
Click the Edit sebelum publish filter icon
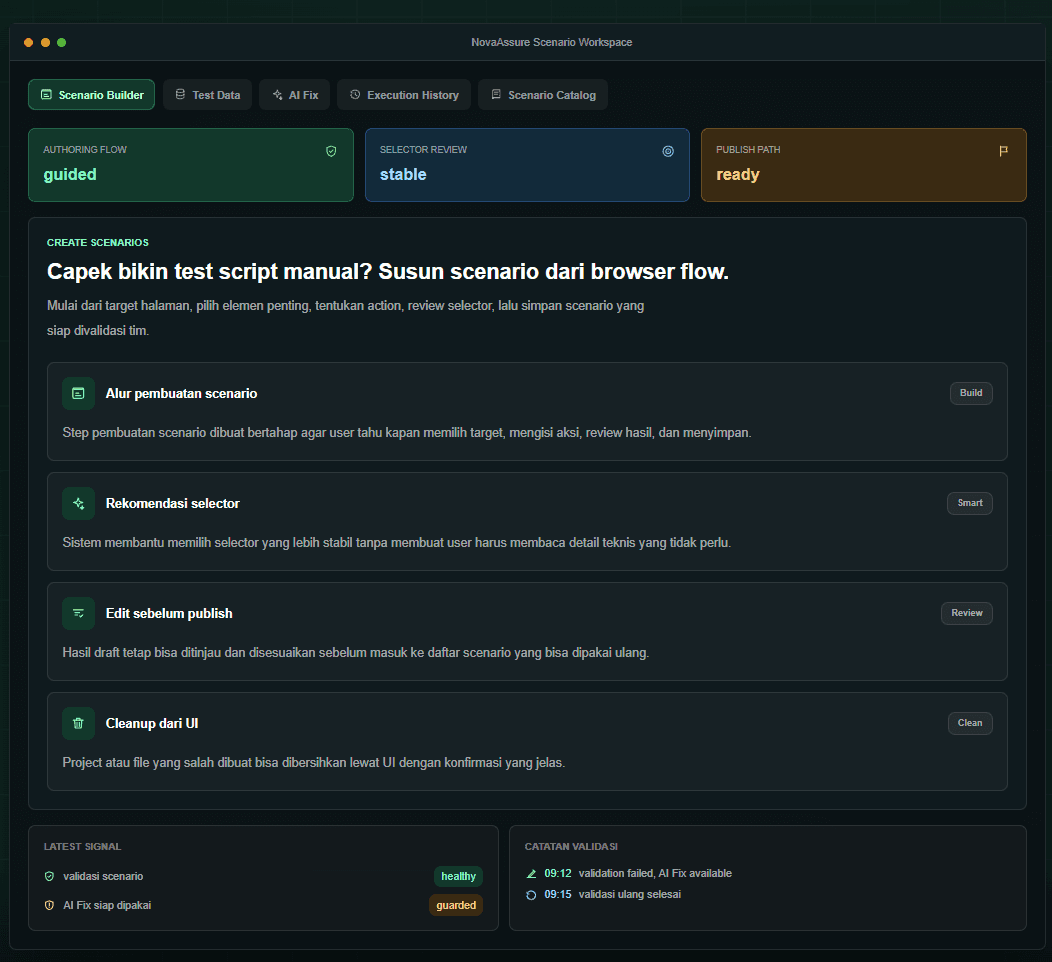[78, 613]
